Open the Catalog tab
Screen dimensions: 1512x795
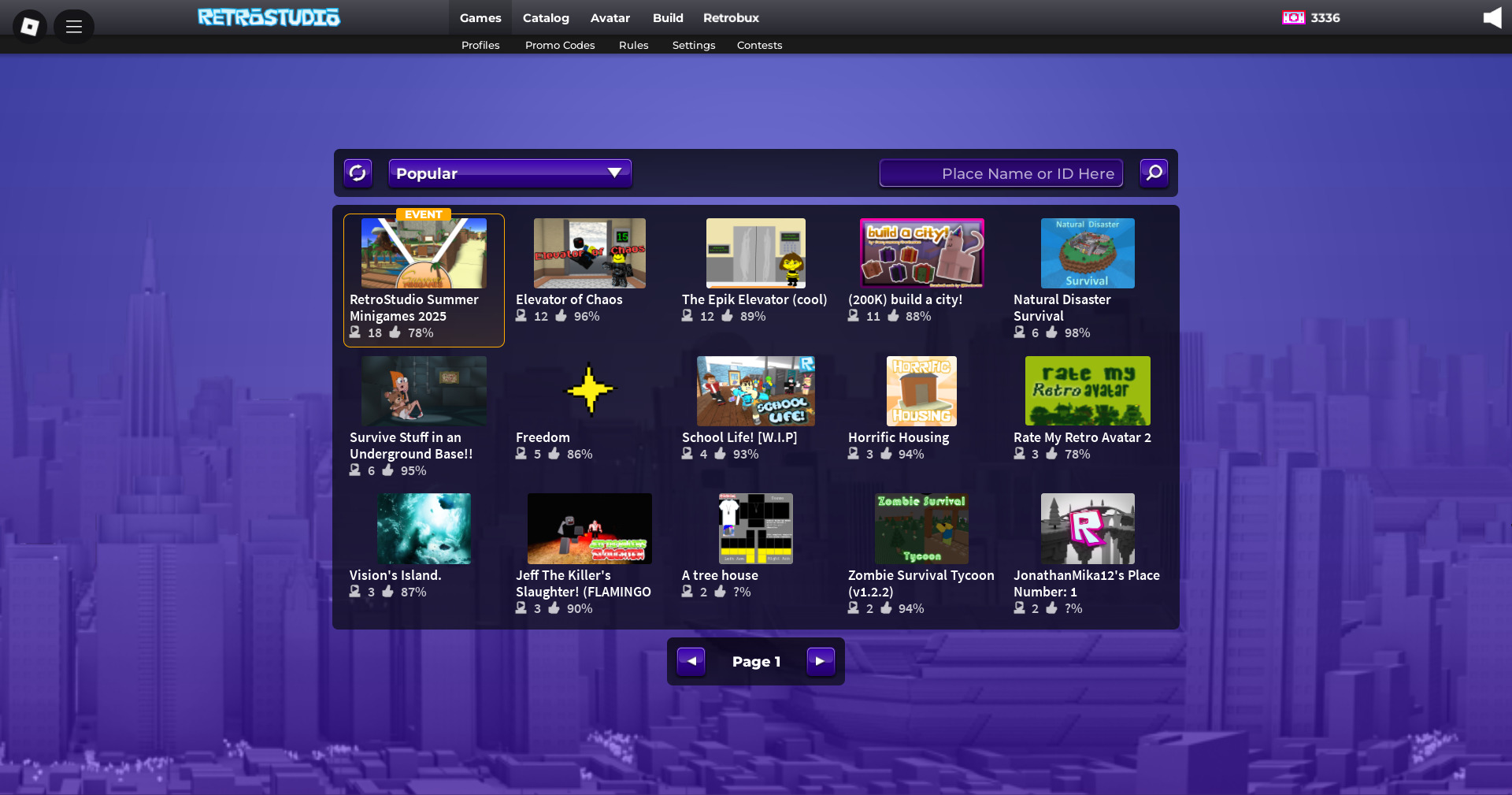click(x=546, y=17)
